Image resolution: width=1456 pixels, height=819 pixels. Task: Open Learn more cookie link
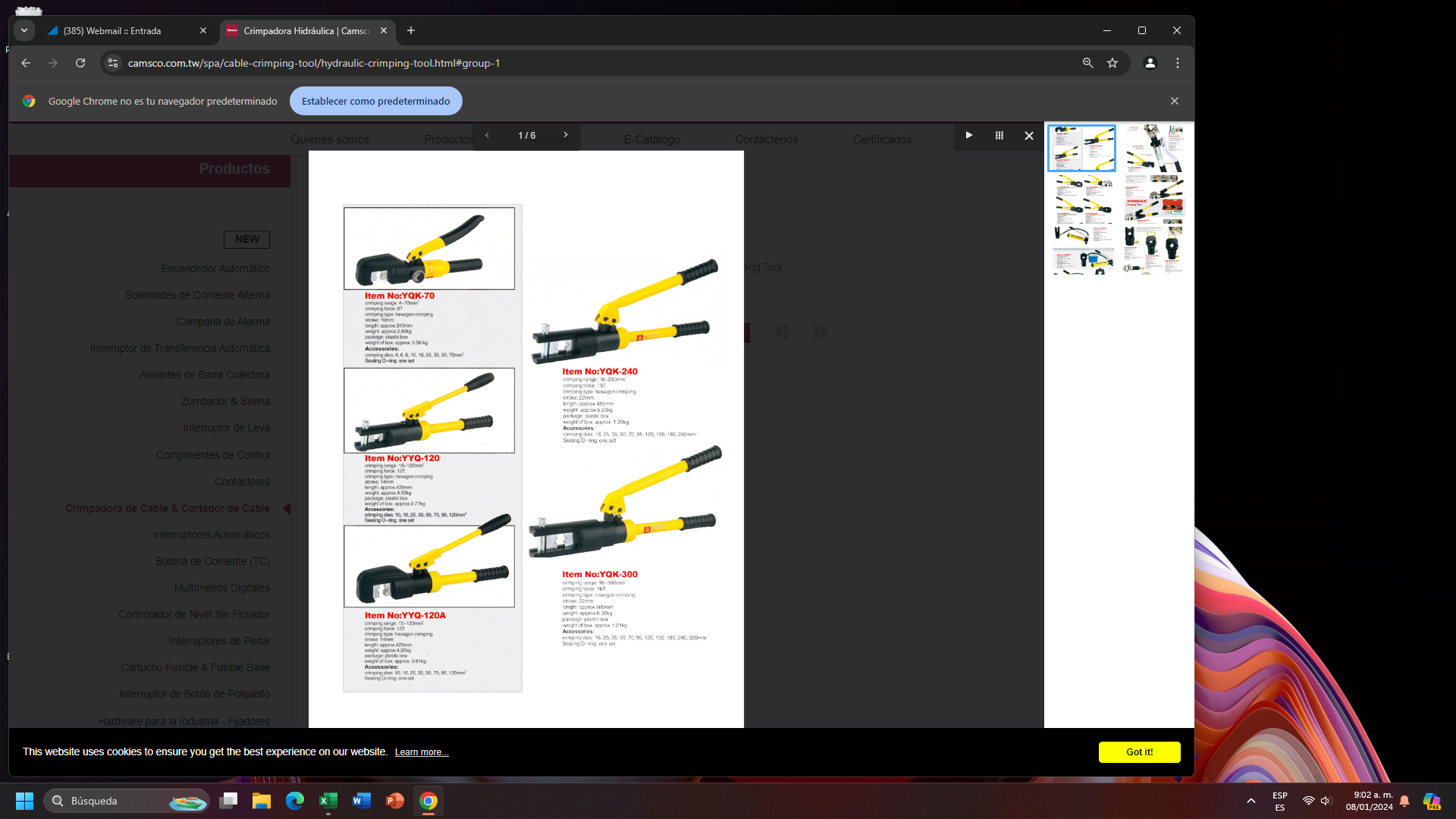(422, 752)
